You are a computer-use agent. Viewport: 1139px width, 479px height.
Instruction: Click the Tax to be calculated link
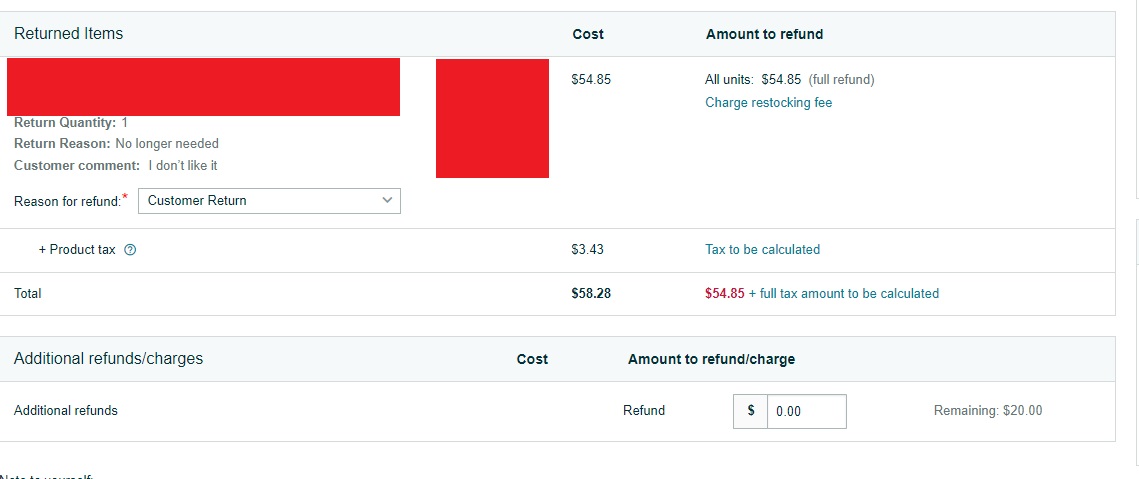(x=762, y=249)
